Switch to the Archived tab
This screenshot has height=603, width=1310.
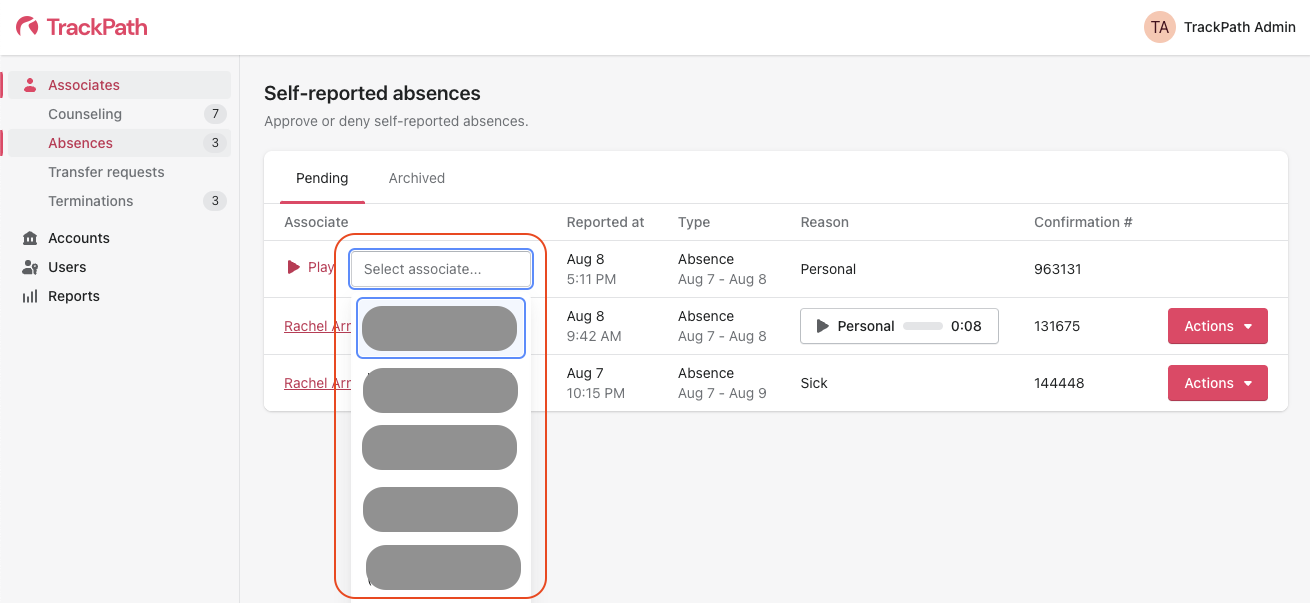416,178
